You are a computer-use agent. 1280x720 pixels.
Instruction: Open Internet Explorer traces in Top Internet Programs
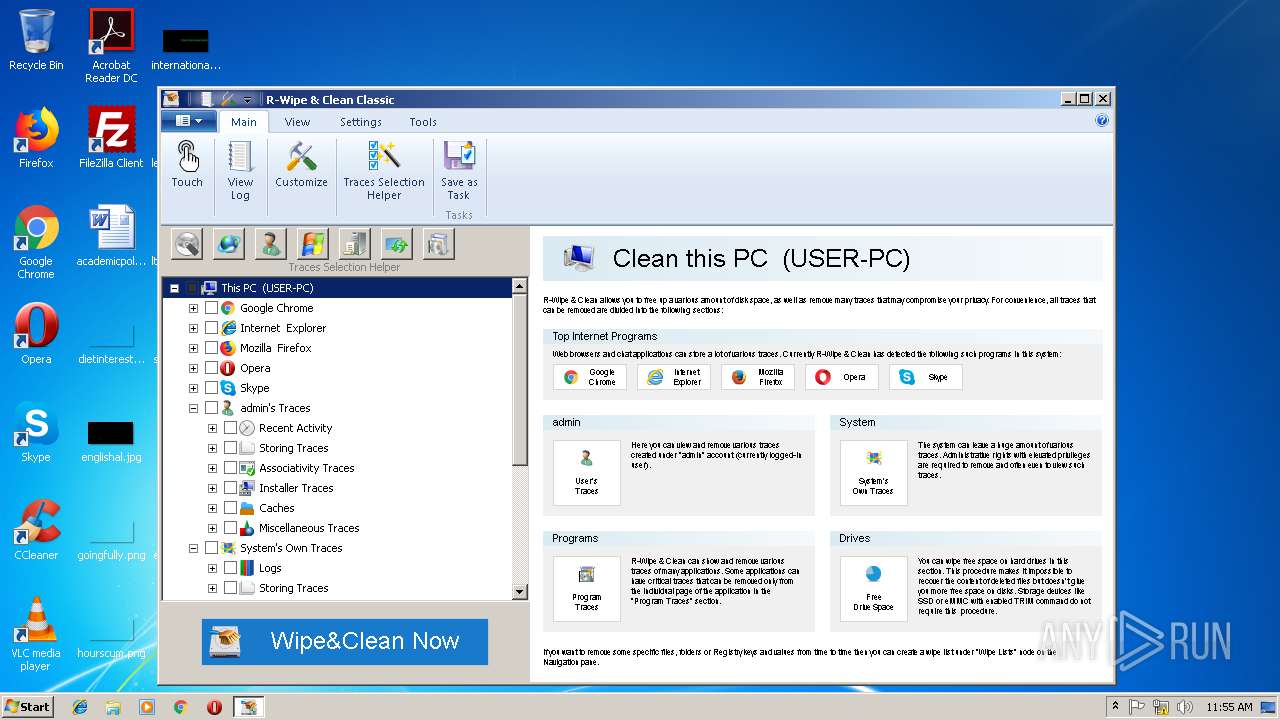pos(674,377)
